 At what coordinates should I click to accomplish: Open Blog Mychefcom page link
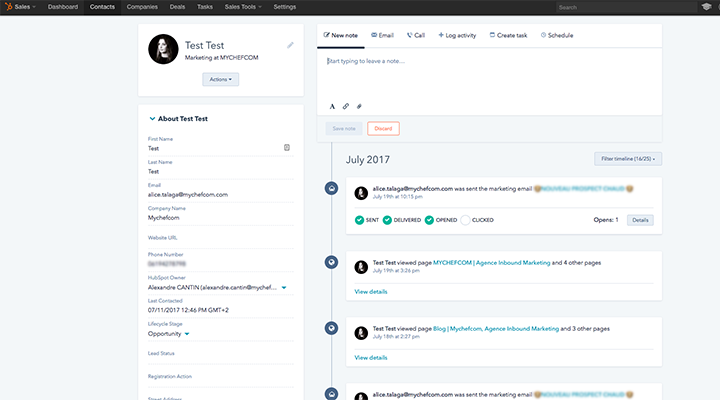click(x=496, y=329)
